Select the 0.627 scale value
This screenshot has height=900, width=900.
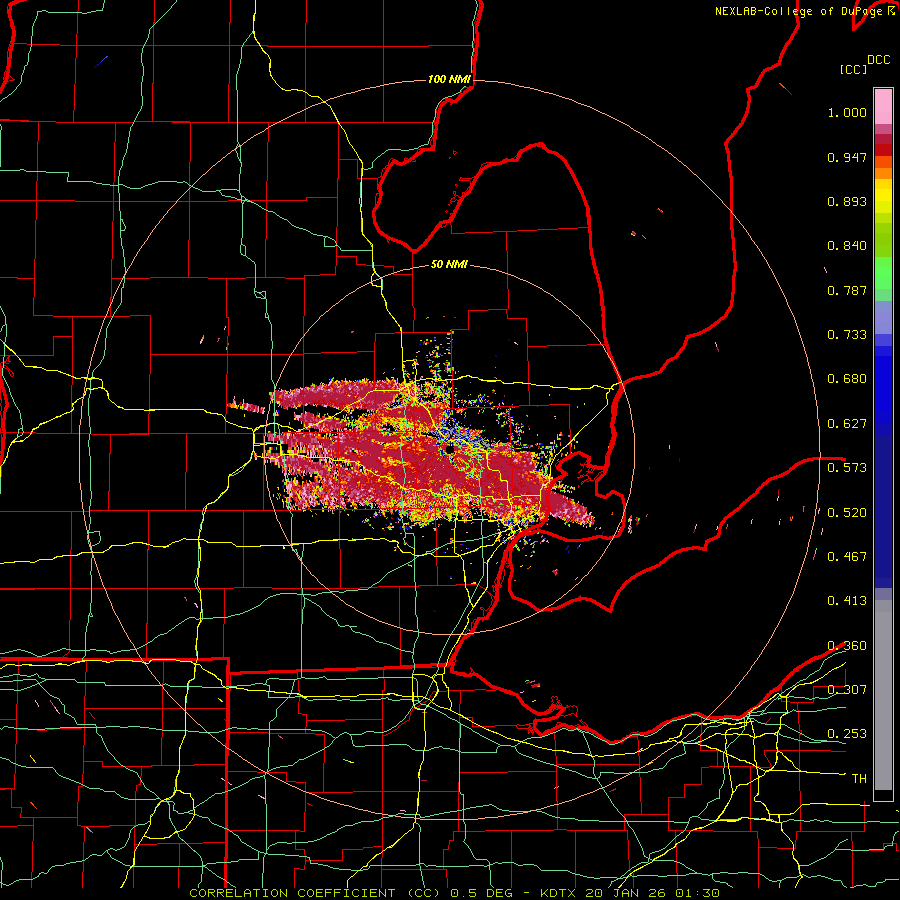[x=847, y=424]
